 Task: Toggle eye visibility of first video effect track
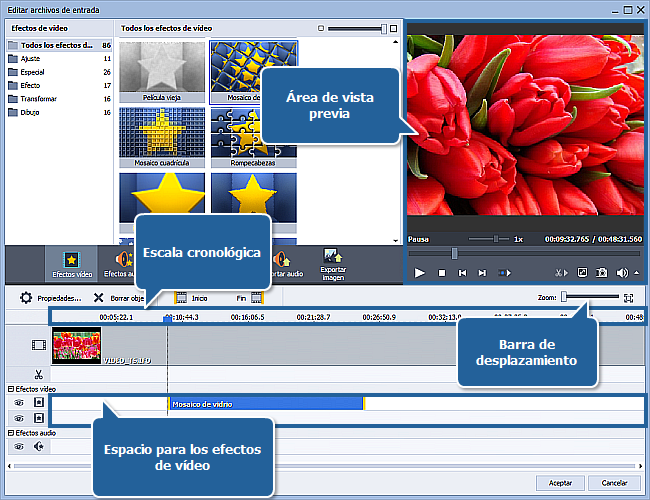pos(18,403)
